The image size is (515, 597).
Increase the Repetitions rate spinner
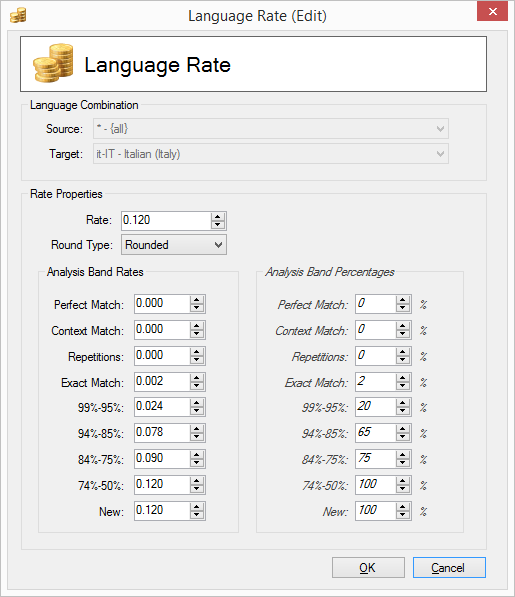(x=196, y=352)
